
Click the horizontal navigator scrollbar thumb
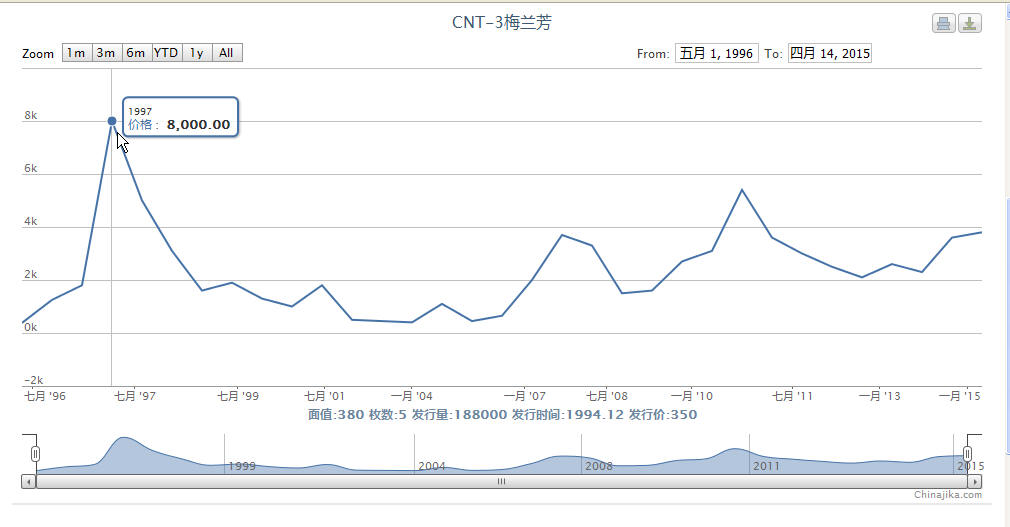coord(501,481)
